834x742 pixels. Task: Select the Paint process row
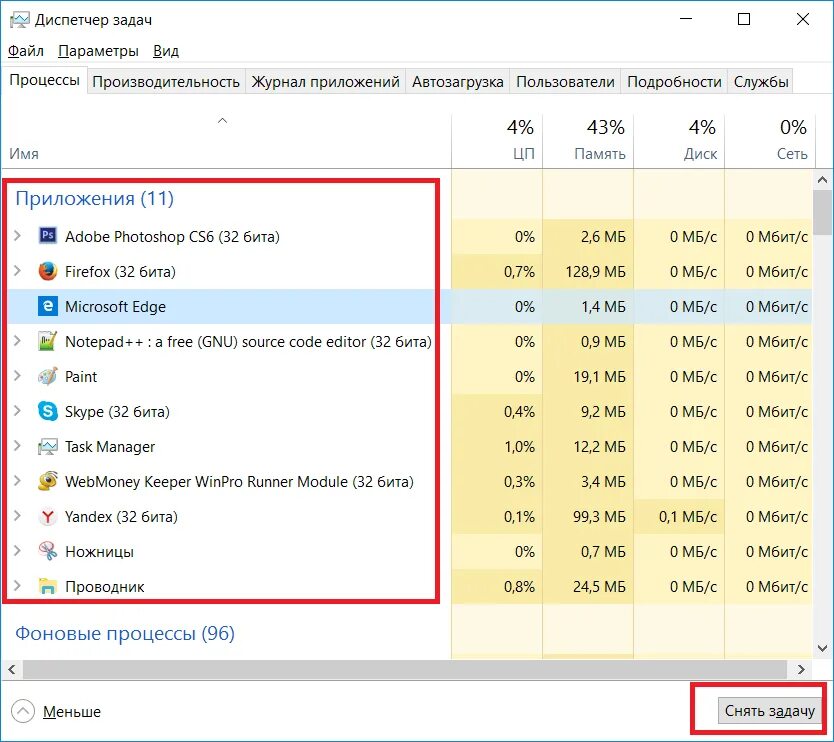[410, 377]
